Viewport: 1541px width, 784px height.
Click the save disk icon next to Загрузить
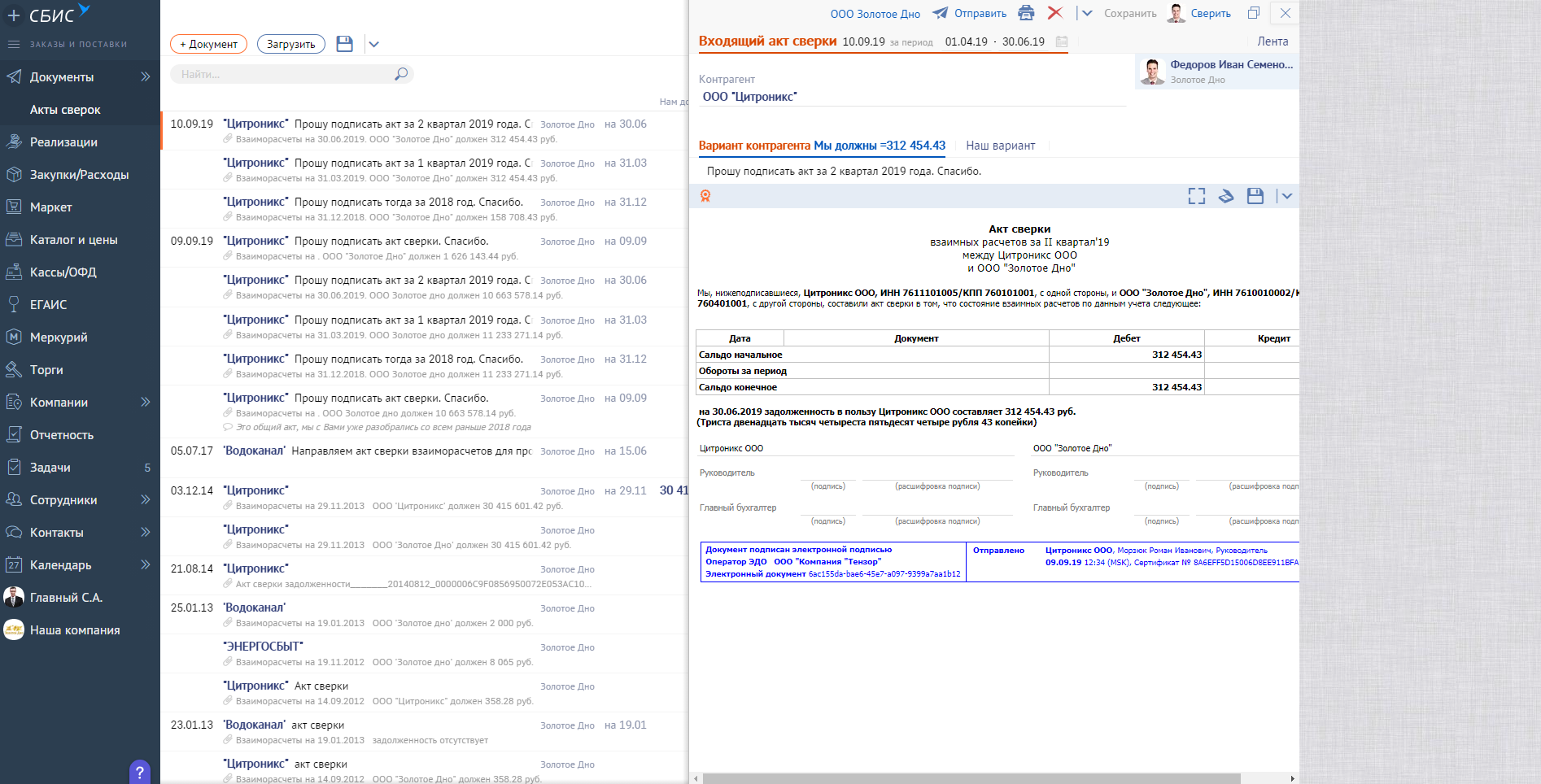pyautogui.click(x=345, y=44)
